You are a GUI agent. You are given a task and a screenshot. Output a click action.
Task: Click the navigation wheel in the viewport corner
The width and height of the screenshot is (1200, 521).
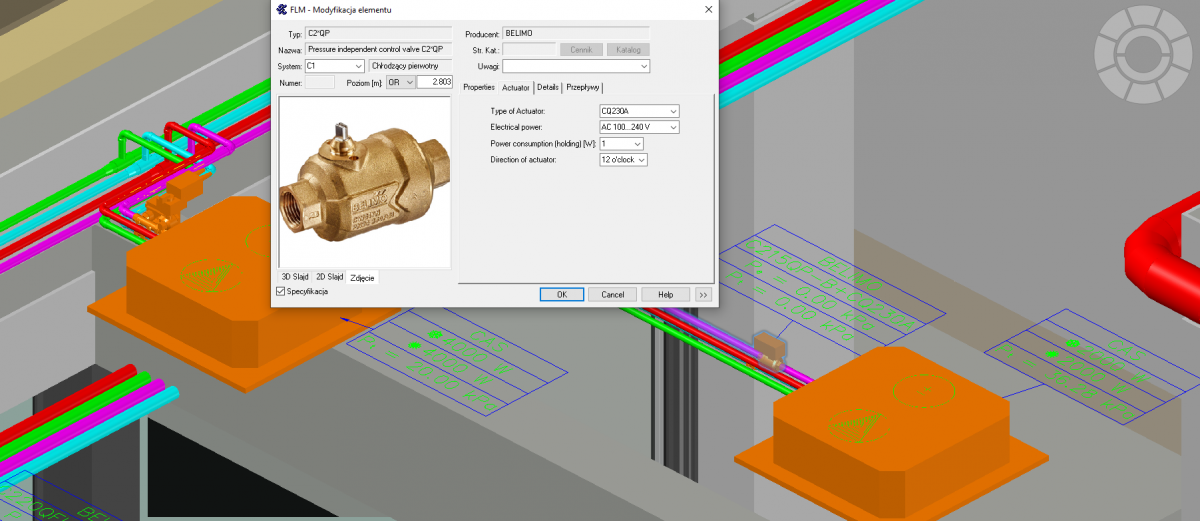(1140, 46)
